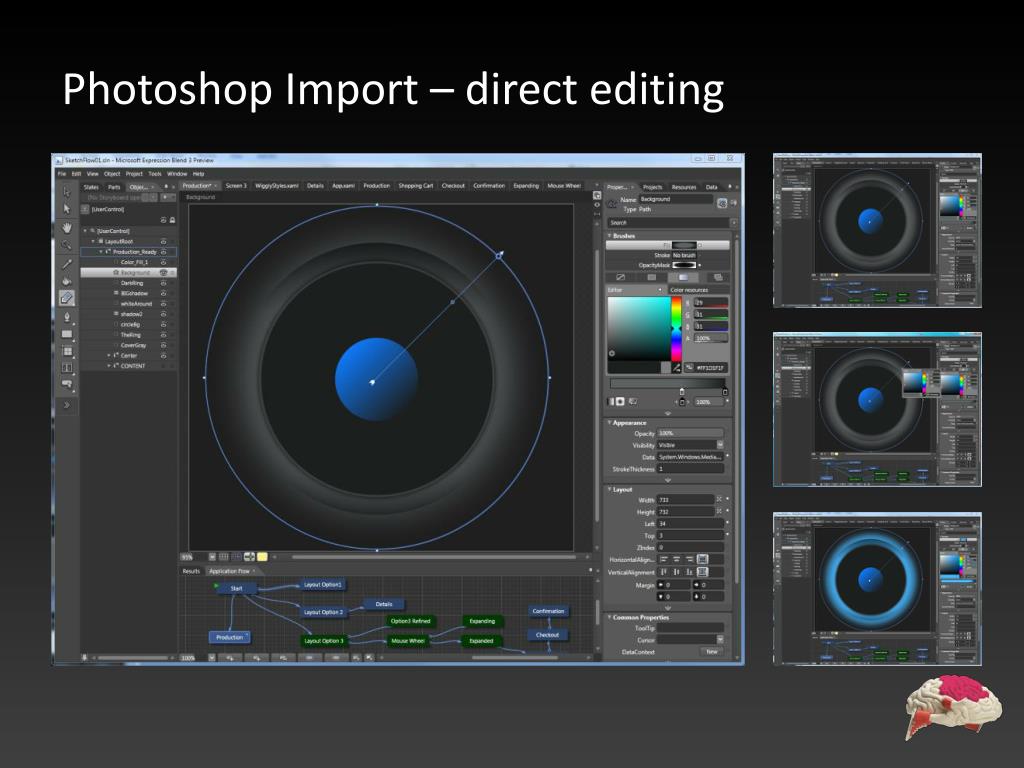Select the Selection arrow tool
The height and width of the screenshot is (768, 1024).
click(67, 192)
